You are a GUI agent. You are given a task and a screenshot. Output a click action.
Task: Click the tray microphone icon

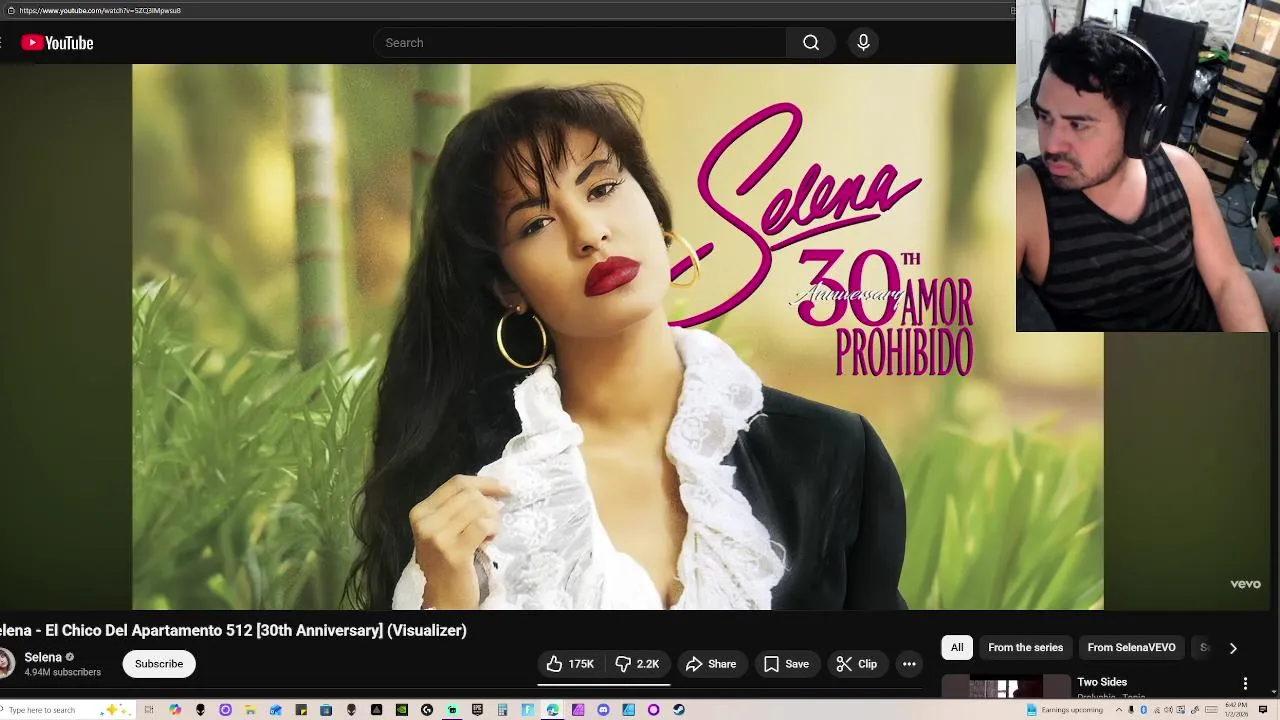coord(1131,710)
